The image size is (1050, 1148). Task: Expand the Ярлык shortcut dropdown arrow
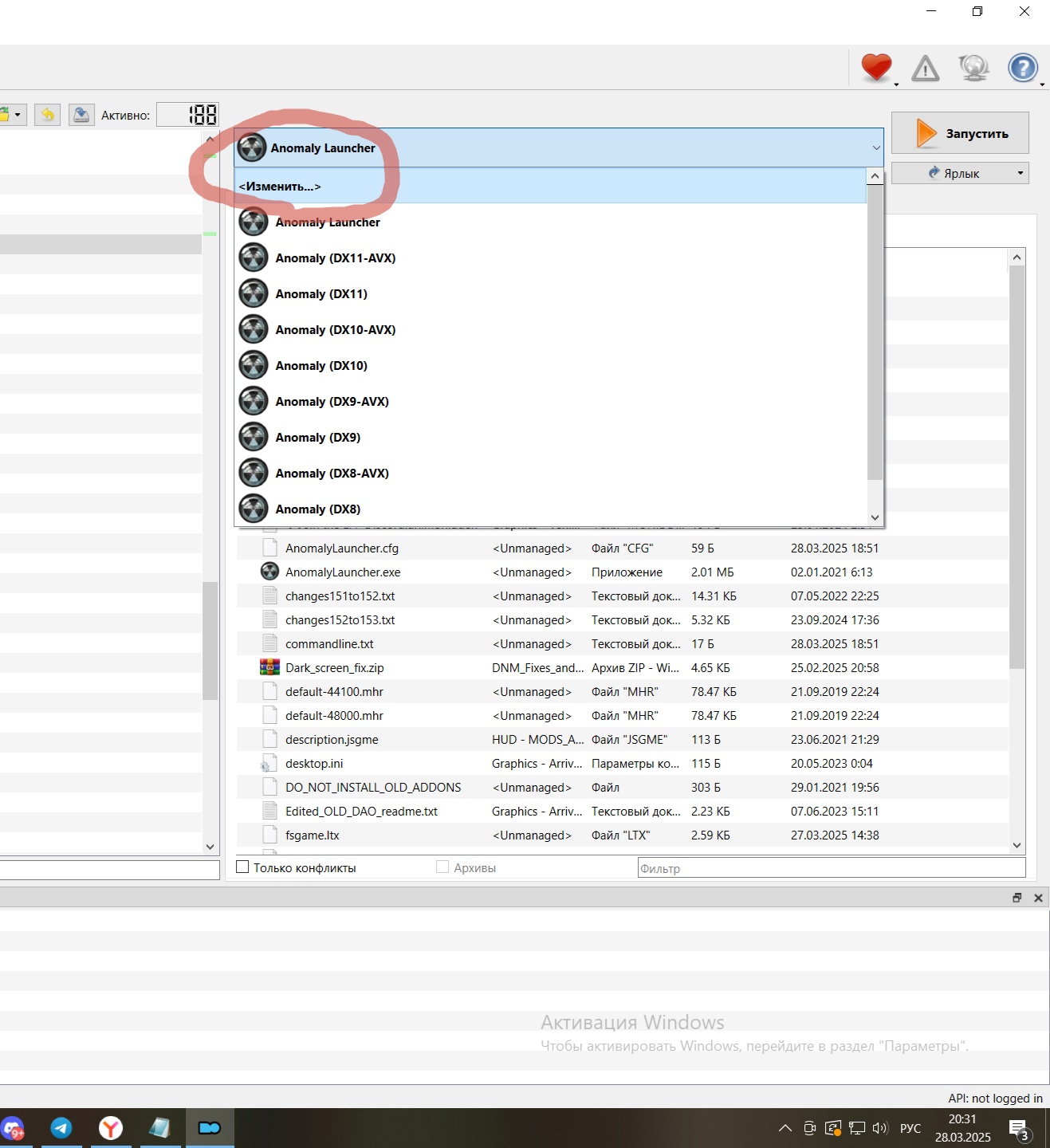pyautogui.click(x=1020, y=173)
